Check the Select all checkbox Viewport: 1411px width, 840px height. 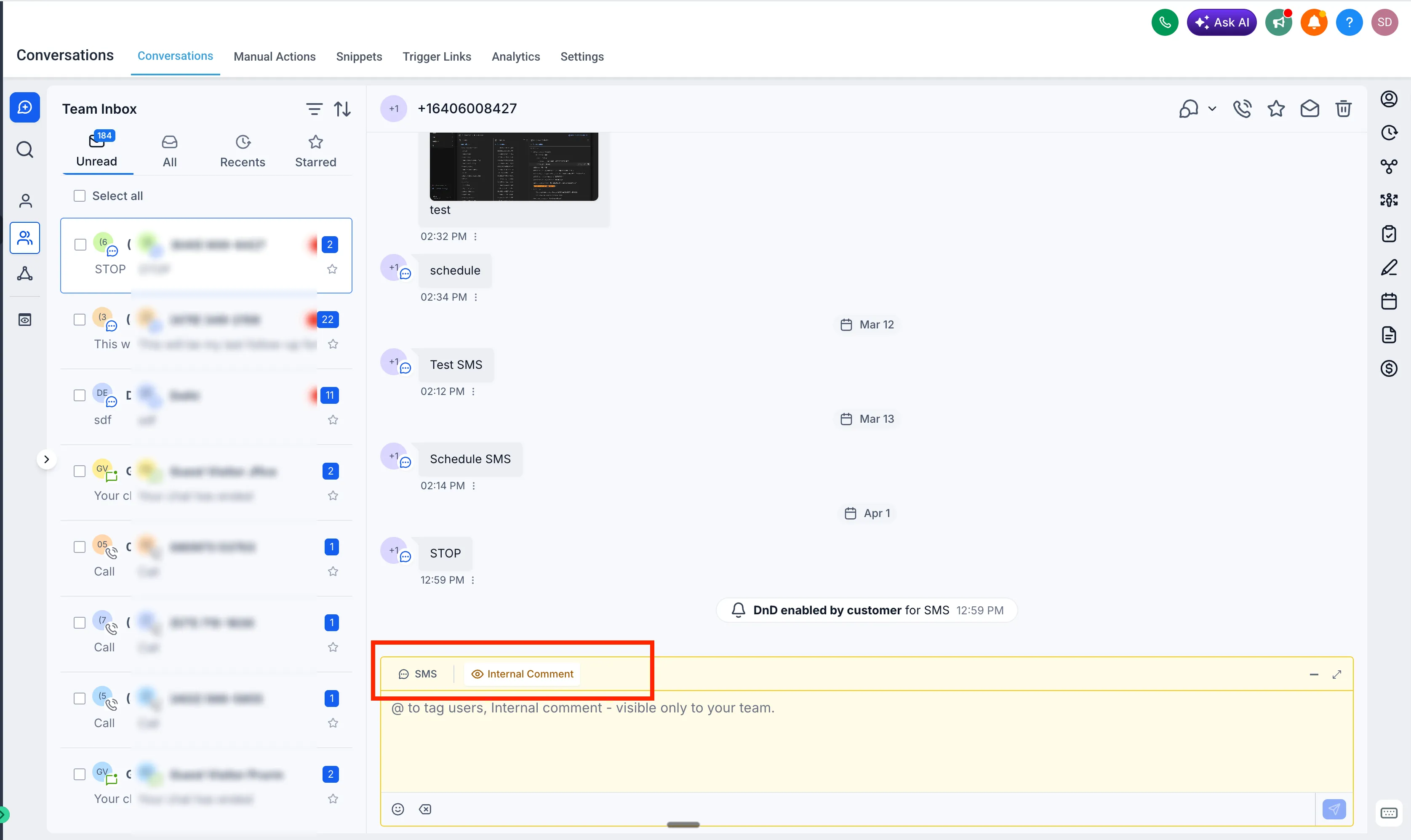tap(79, 195)
